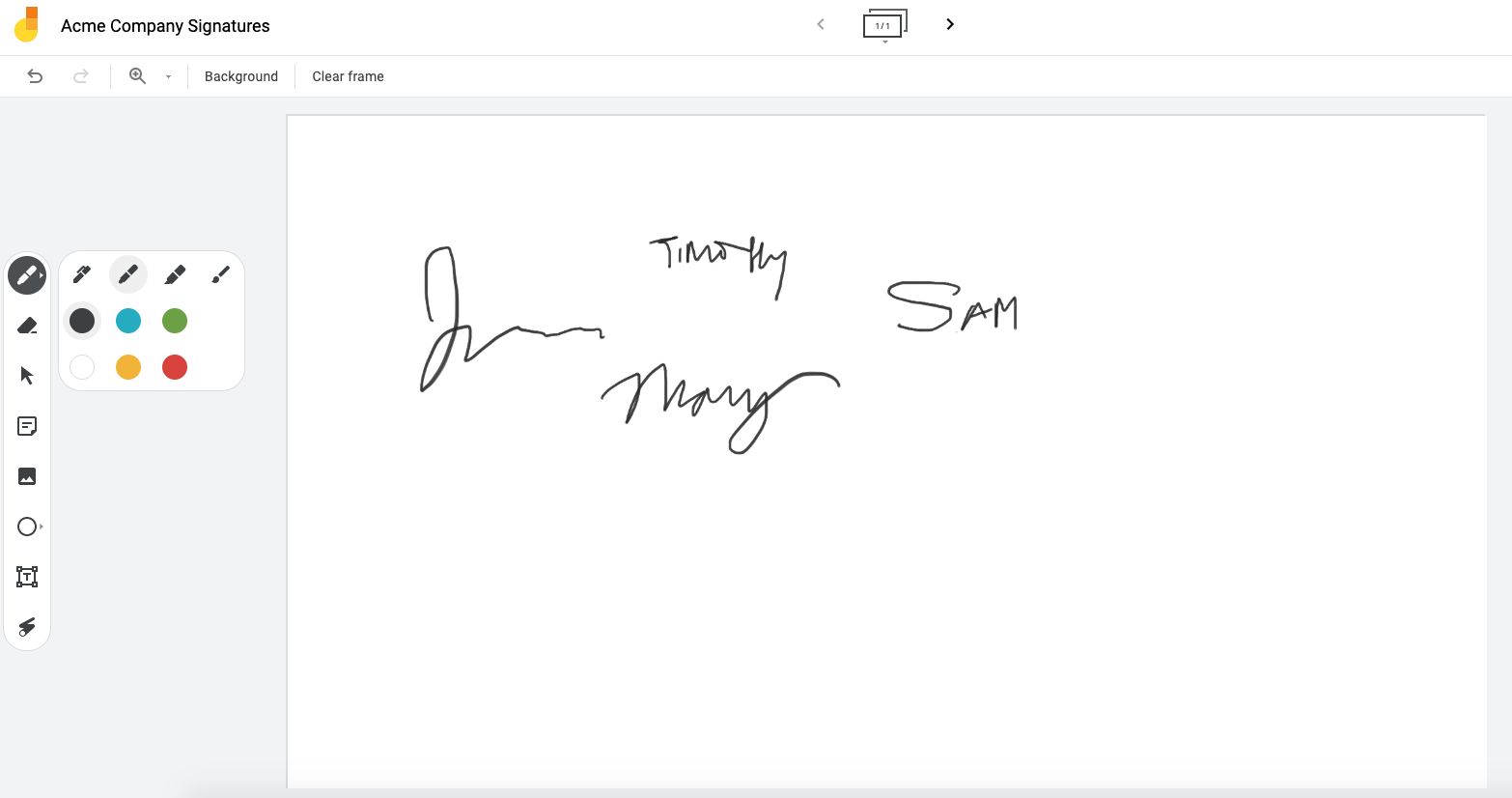This screenshot has height=798, width=1512.
Task: Switch to the Pen tip
Action: tap(82, 275)
